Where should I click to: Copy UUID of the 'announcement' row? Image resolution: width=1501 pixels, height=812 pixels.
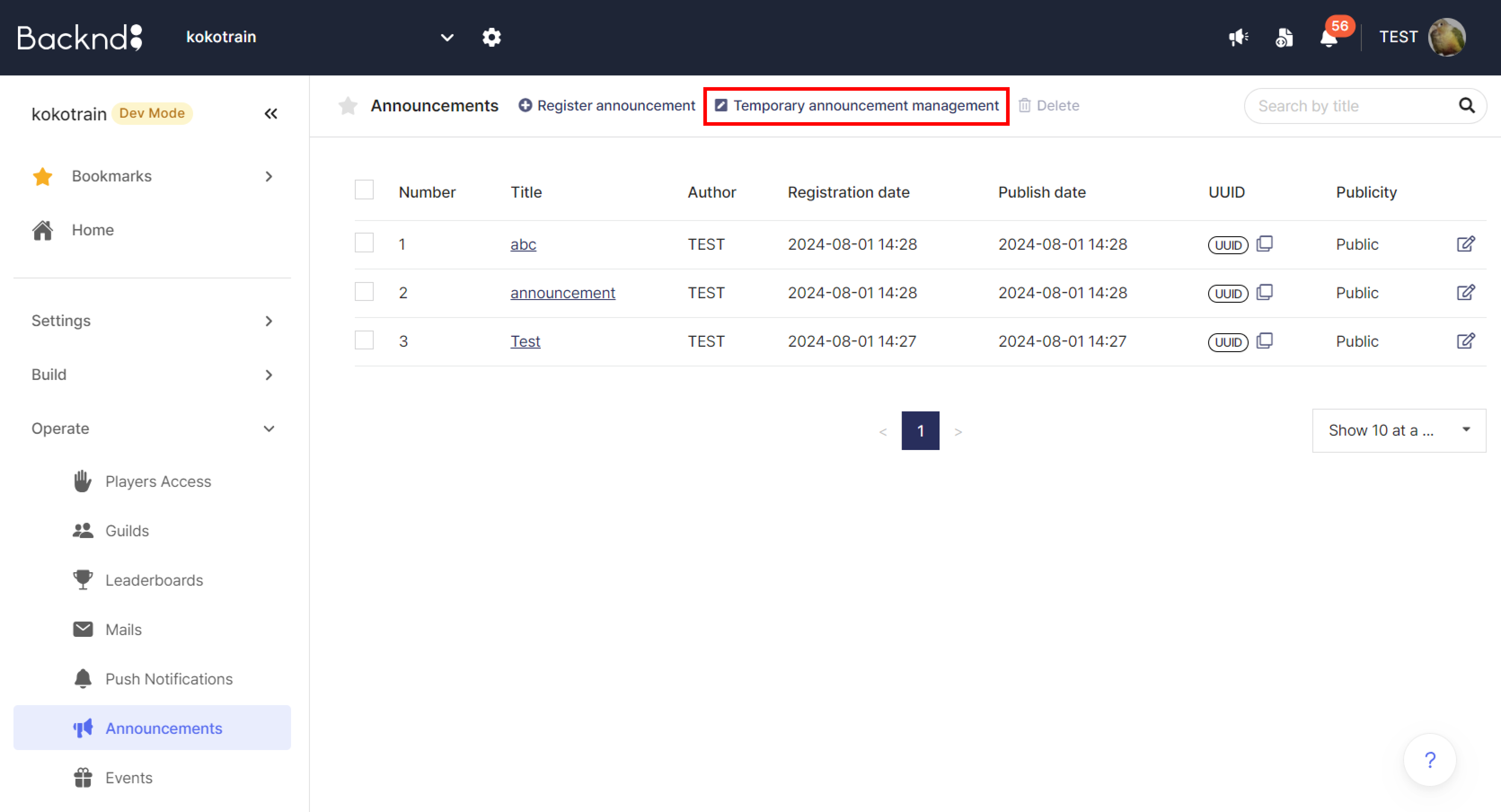point(1265,292)
